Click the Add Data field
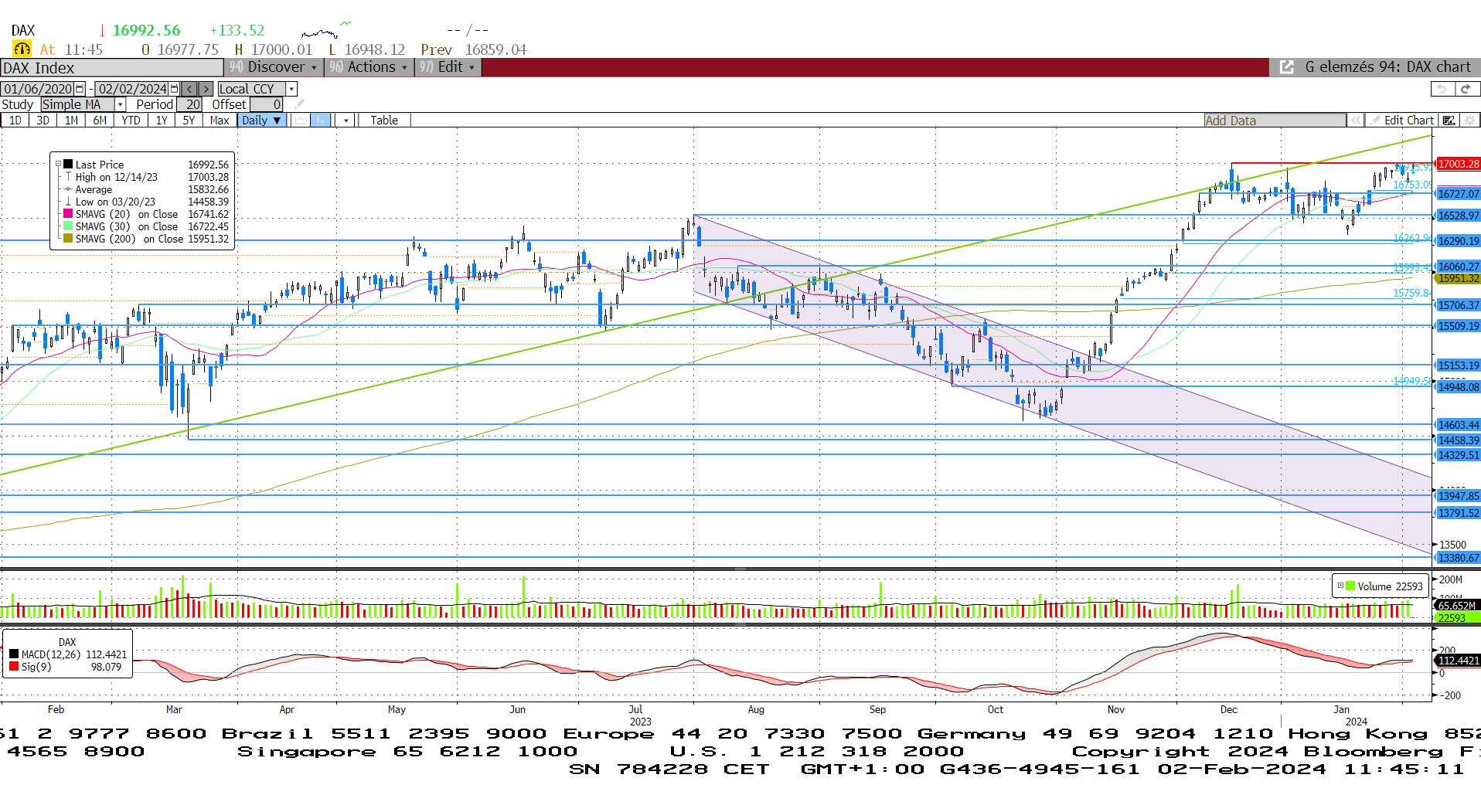Screen dimensions: 1481x812 coord(1275,120)
